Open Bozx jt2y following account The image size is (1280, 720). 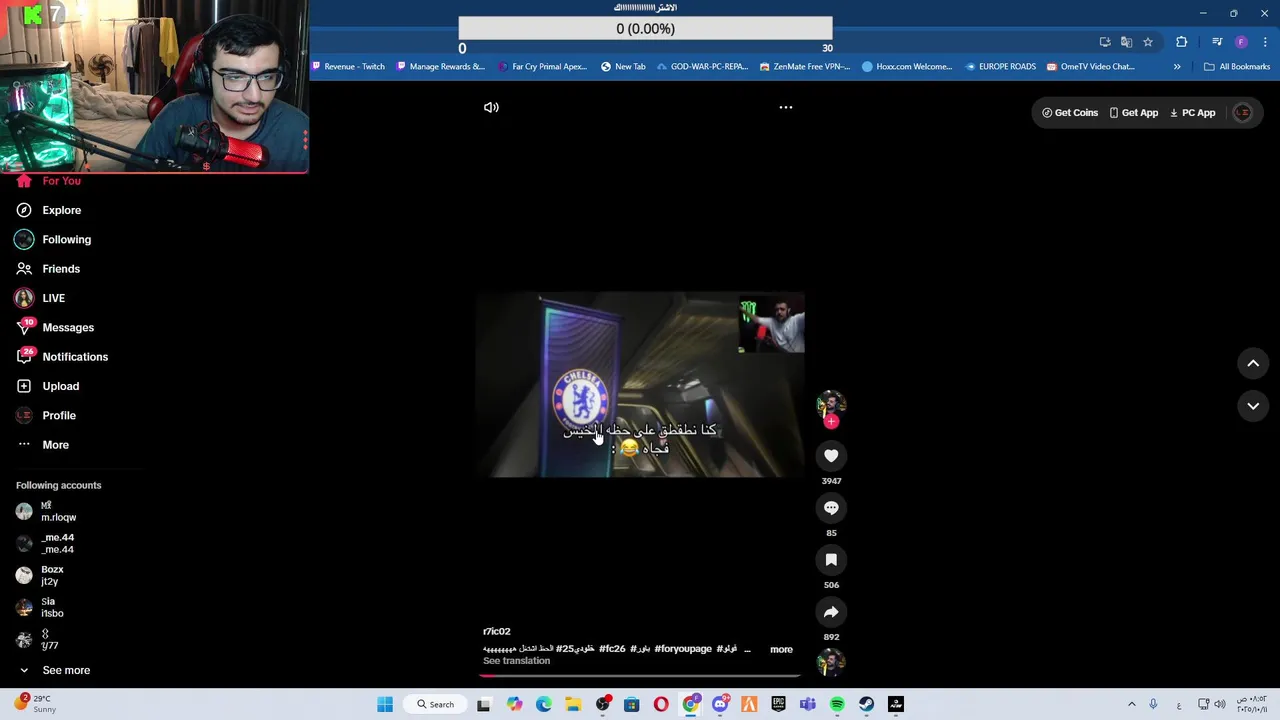pyautogui.click(x=40, y=575)
